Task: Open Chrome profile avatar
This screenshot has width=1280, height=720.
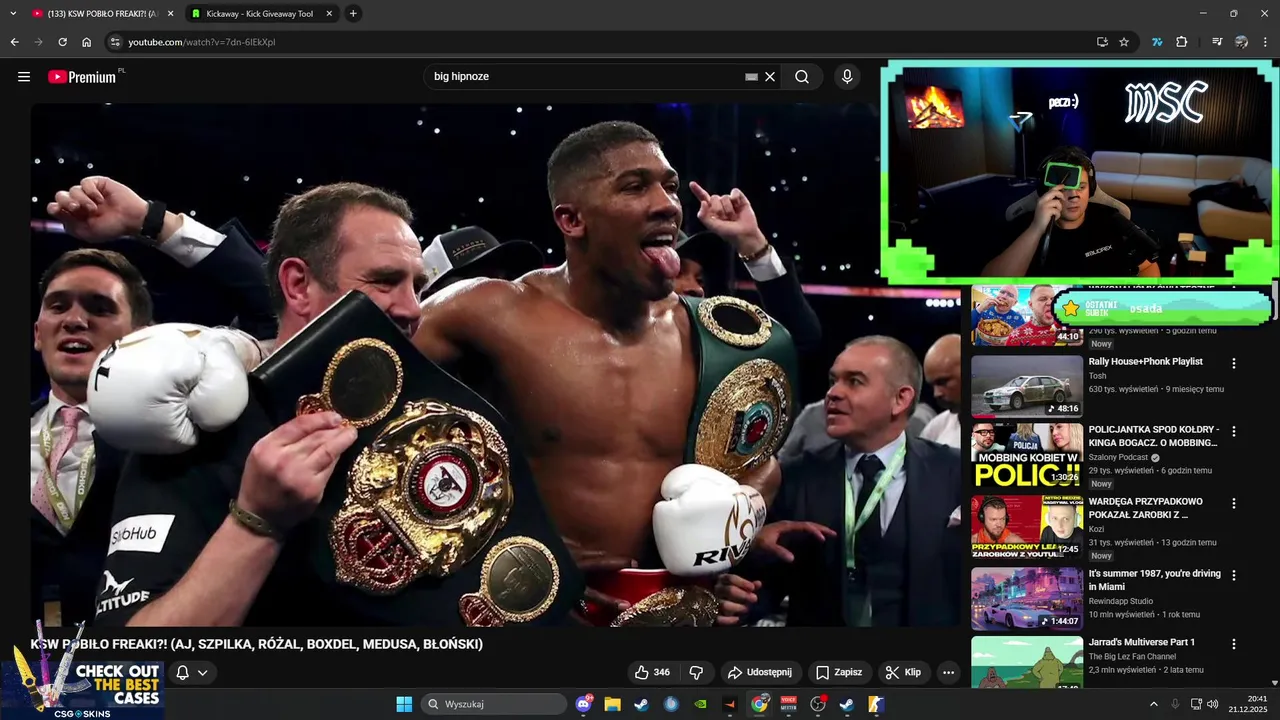Action: coord(1241,42)
